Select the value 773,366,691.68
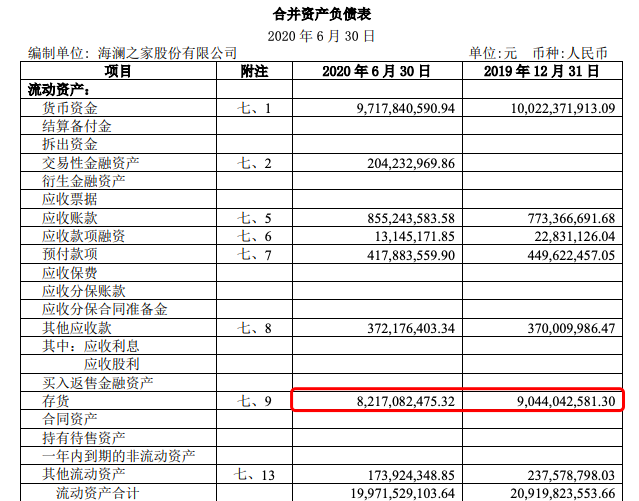This screenshot has height=501, width=639. (571, 218)
